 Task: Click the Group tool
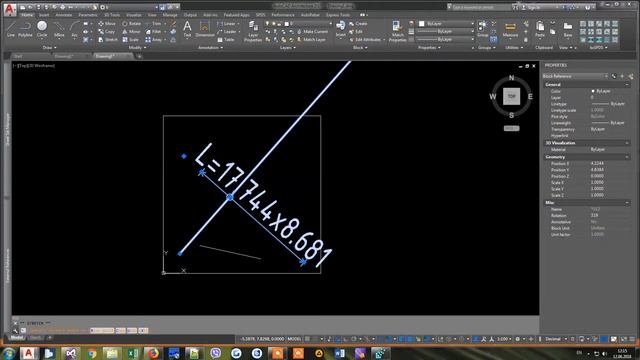click(x=482, y=29)
